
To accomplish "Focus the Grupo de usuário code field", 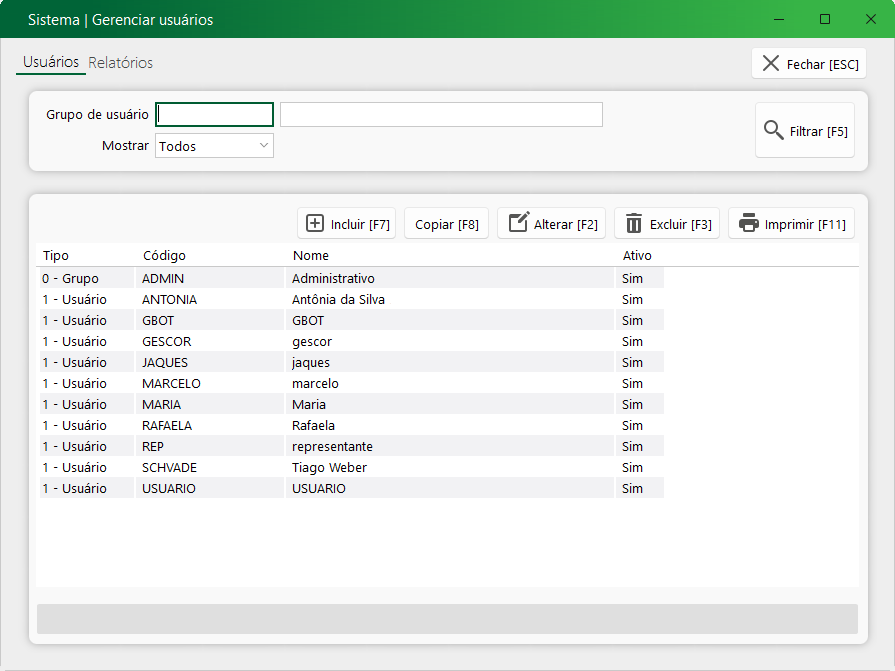I will point(215,115).
